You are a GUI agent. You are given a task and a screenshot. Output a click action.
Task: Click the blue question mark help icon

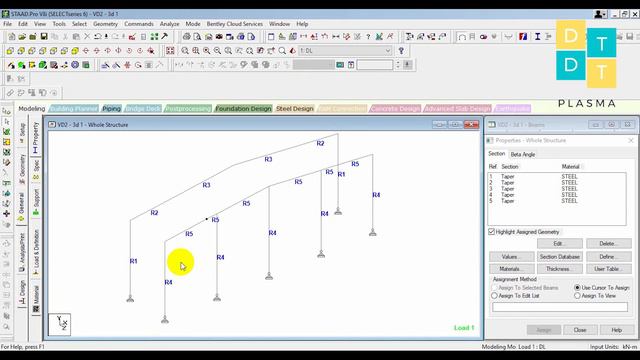pos(401,51)
